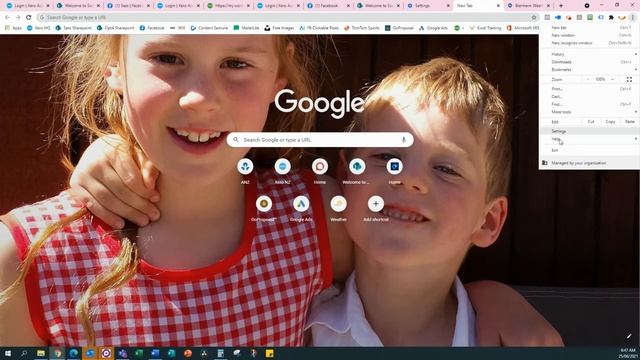Close the New Tab tab

click(498, 6)
